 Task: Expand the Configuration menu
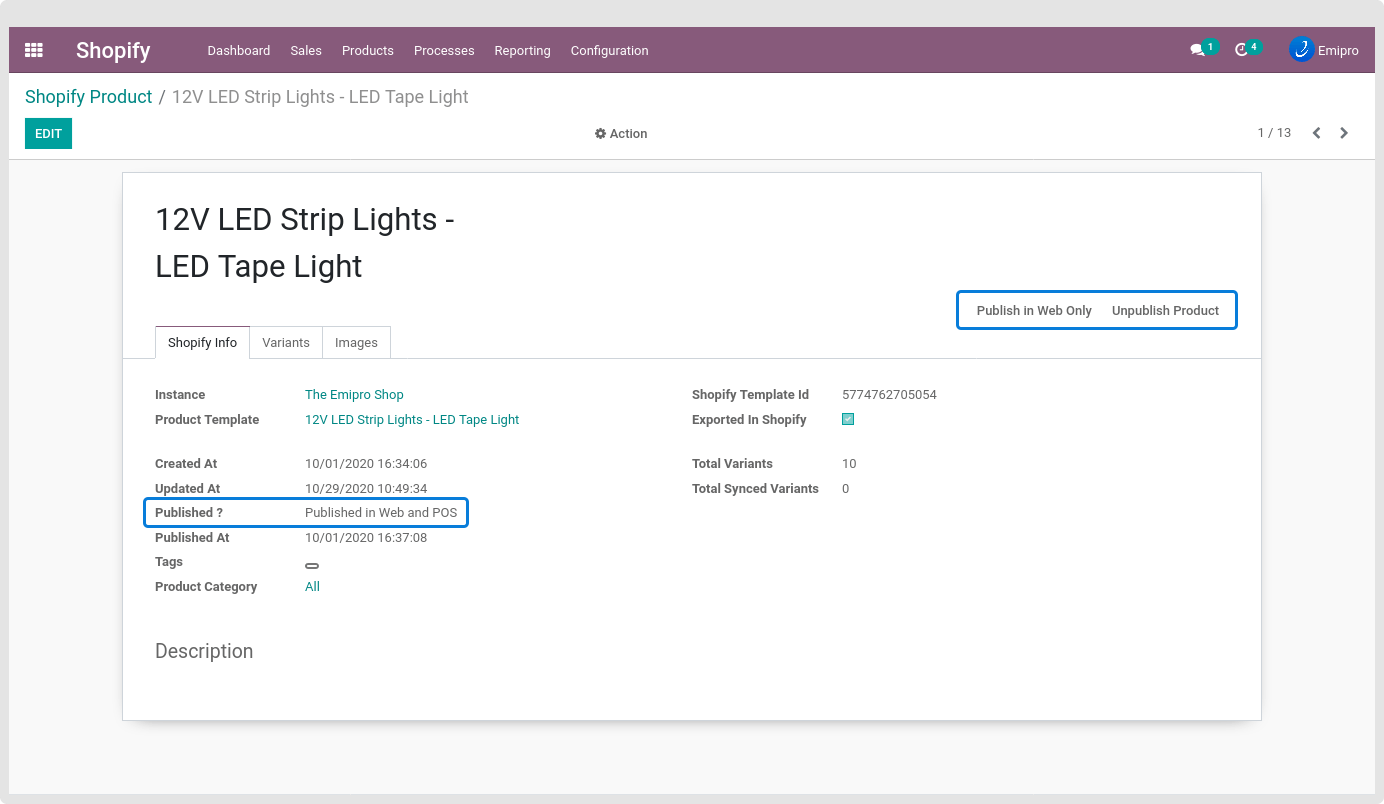pos(609,51)
